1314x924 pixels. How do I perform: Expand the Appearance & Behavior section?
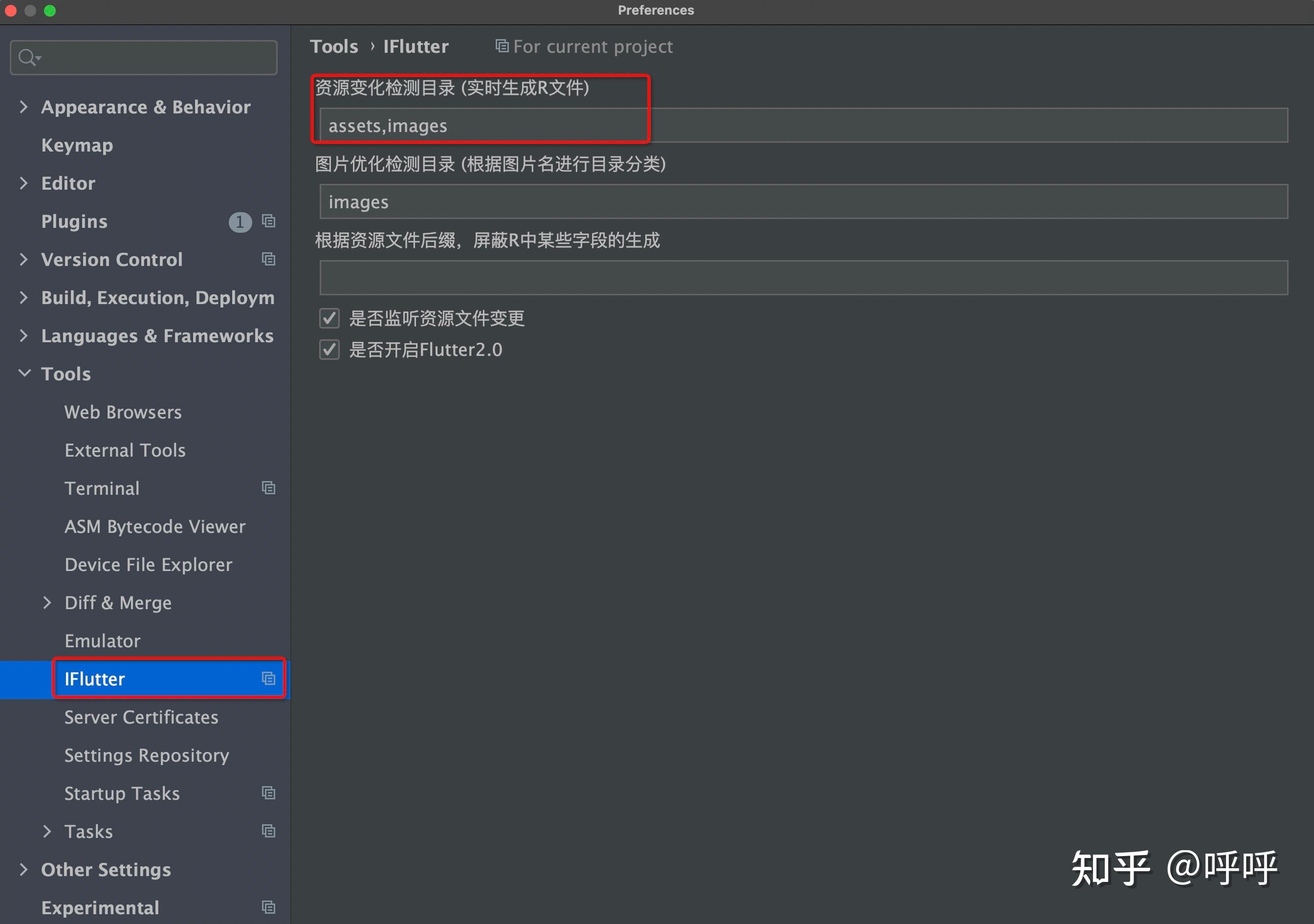point(23,107)
